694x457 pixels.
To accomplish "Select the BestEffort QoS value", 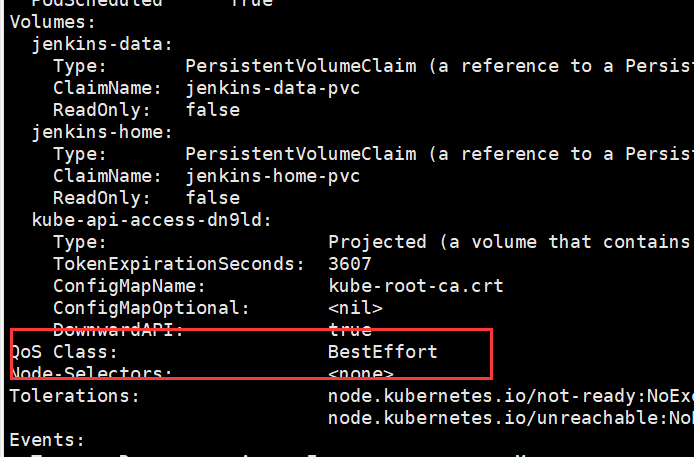I will coord(383,352).
